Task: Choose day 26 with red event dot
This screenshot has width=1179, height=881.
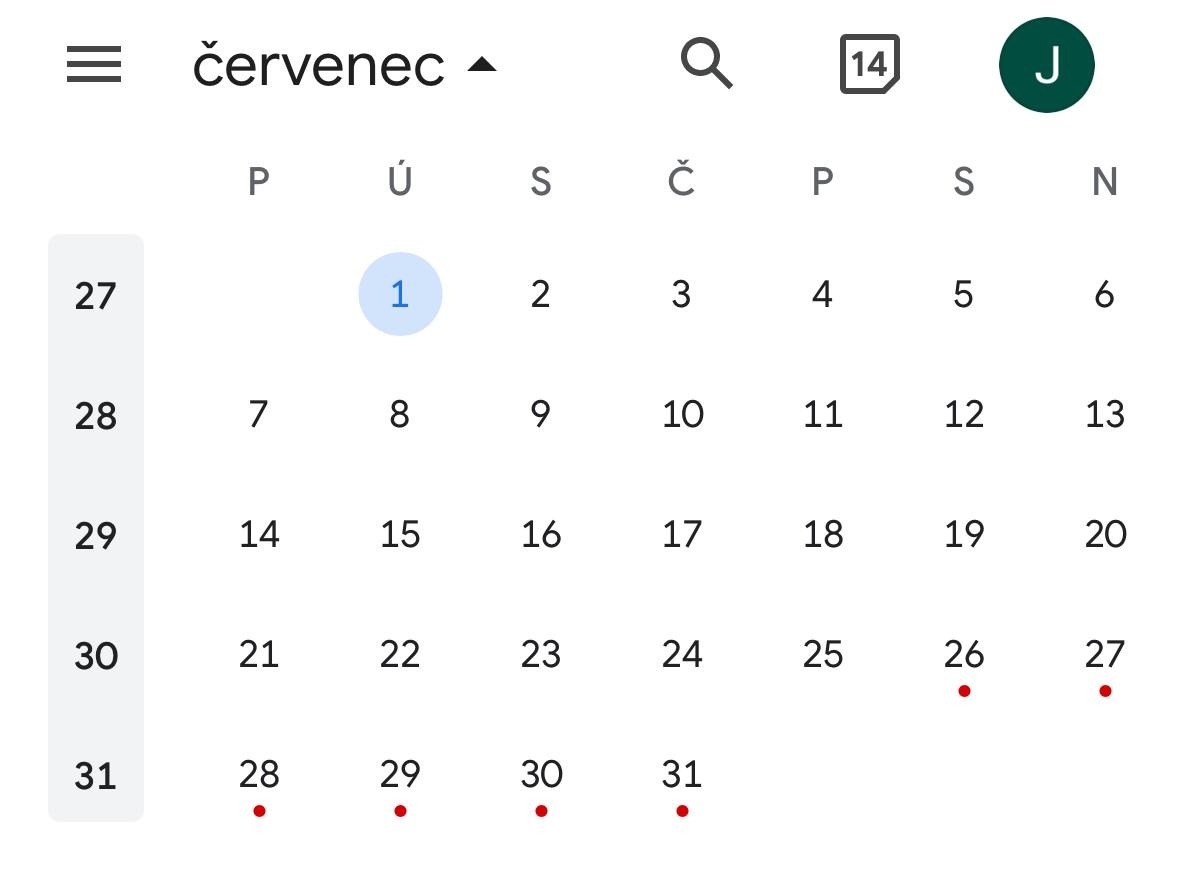Action: (963, 654)
